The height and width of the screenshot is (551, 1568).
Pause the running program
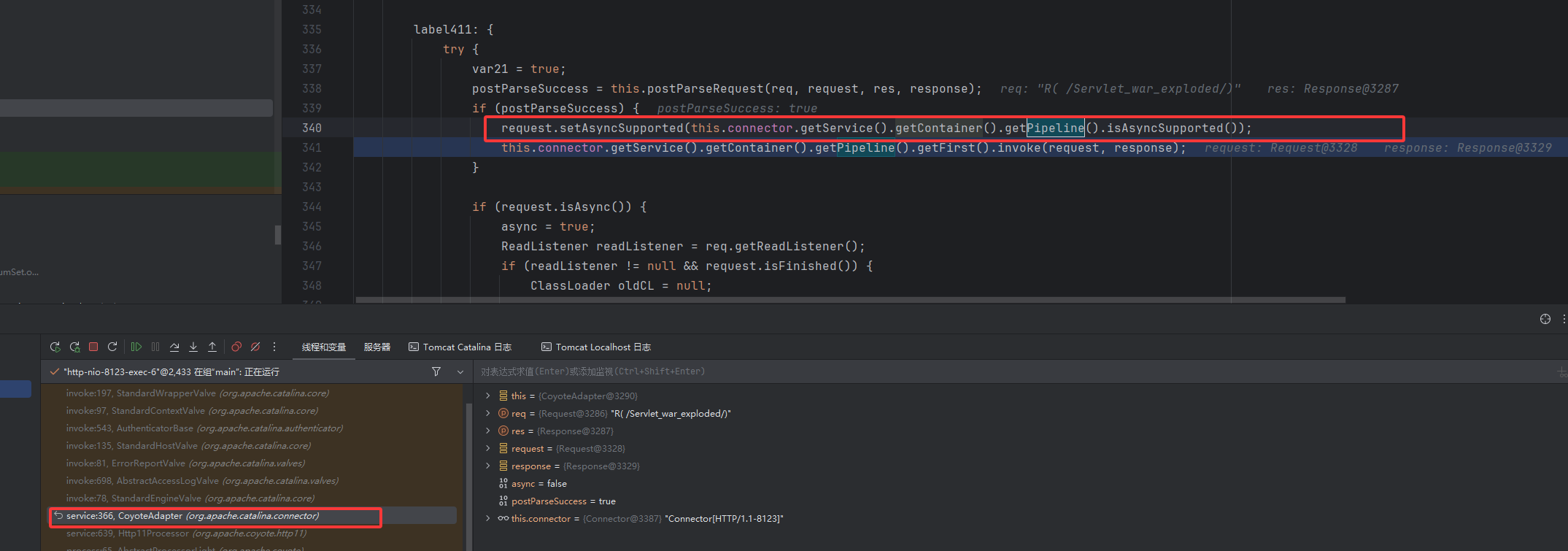pyautogui.click(x=155, y=347)
